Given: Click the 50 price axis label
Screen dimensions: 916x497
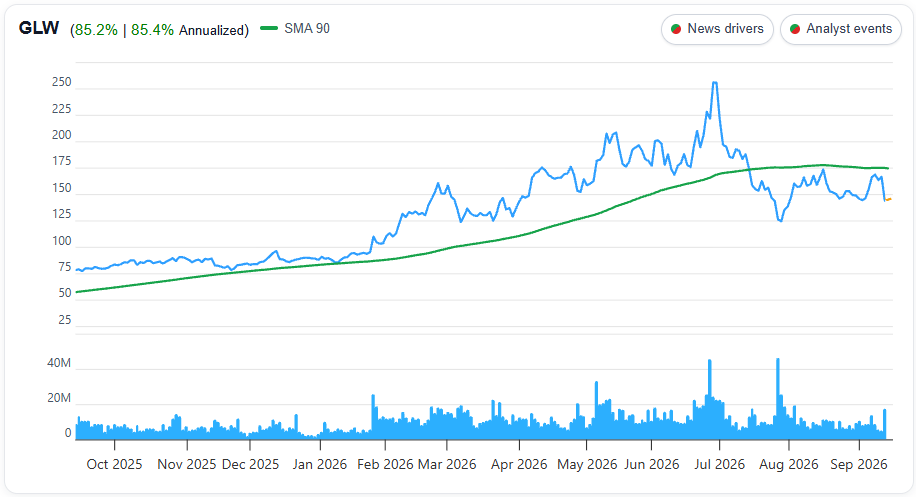Looking at the screenshot, I should click(65, 293).
